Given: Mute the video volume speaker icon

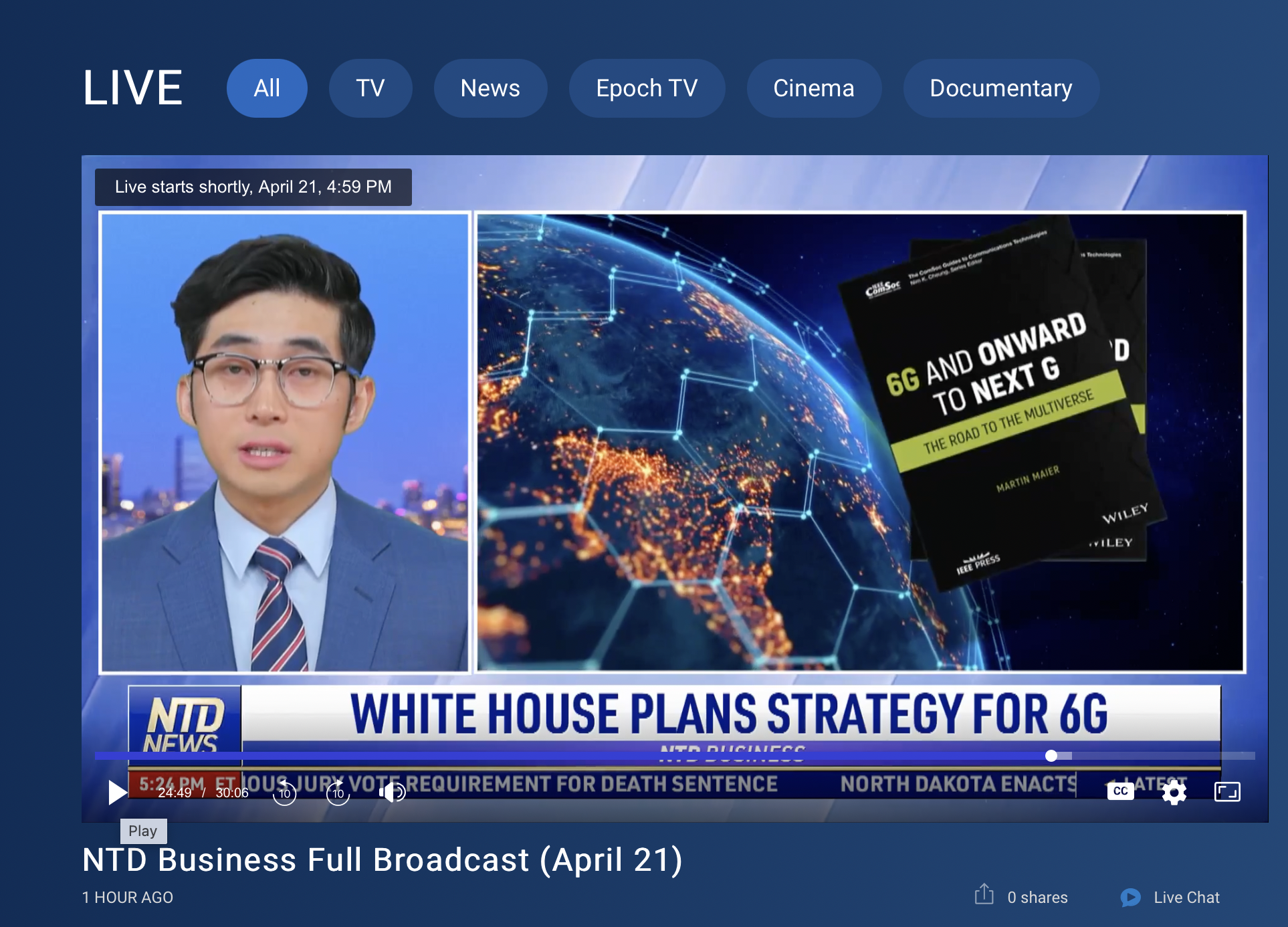Looking at the screenshot, I should [392, 793].
